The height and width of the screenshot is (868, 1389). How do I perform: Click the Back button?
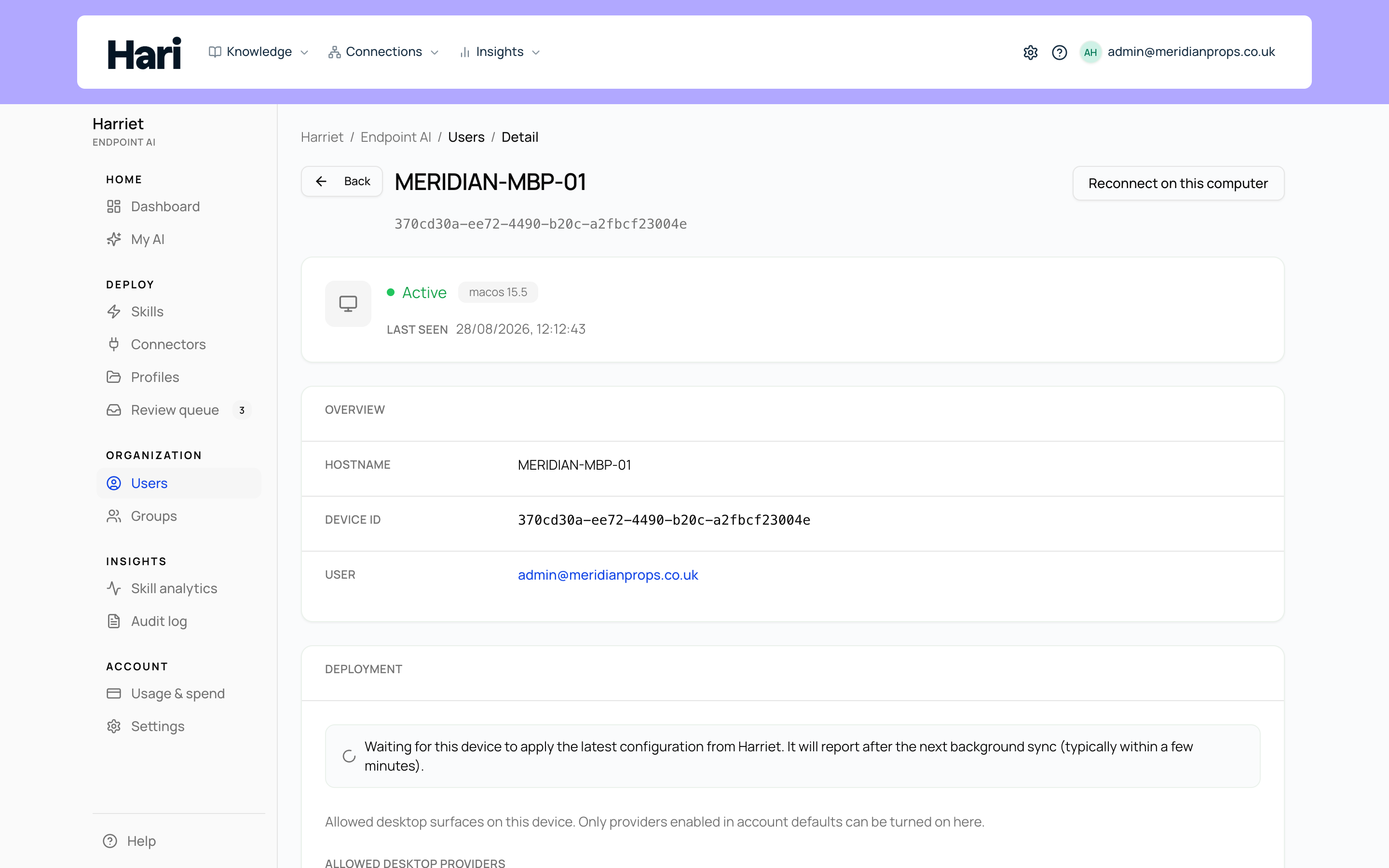coord(342,181)
